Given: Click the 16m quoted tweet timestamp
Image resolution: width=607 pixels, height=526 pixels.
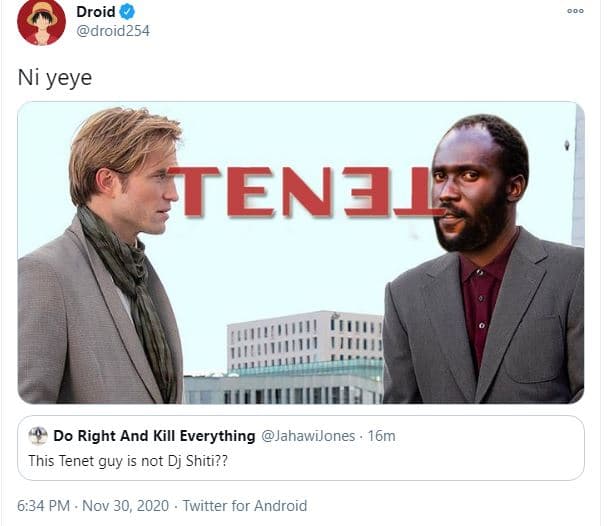Looking at the screenshot, I should point(381,436).
